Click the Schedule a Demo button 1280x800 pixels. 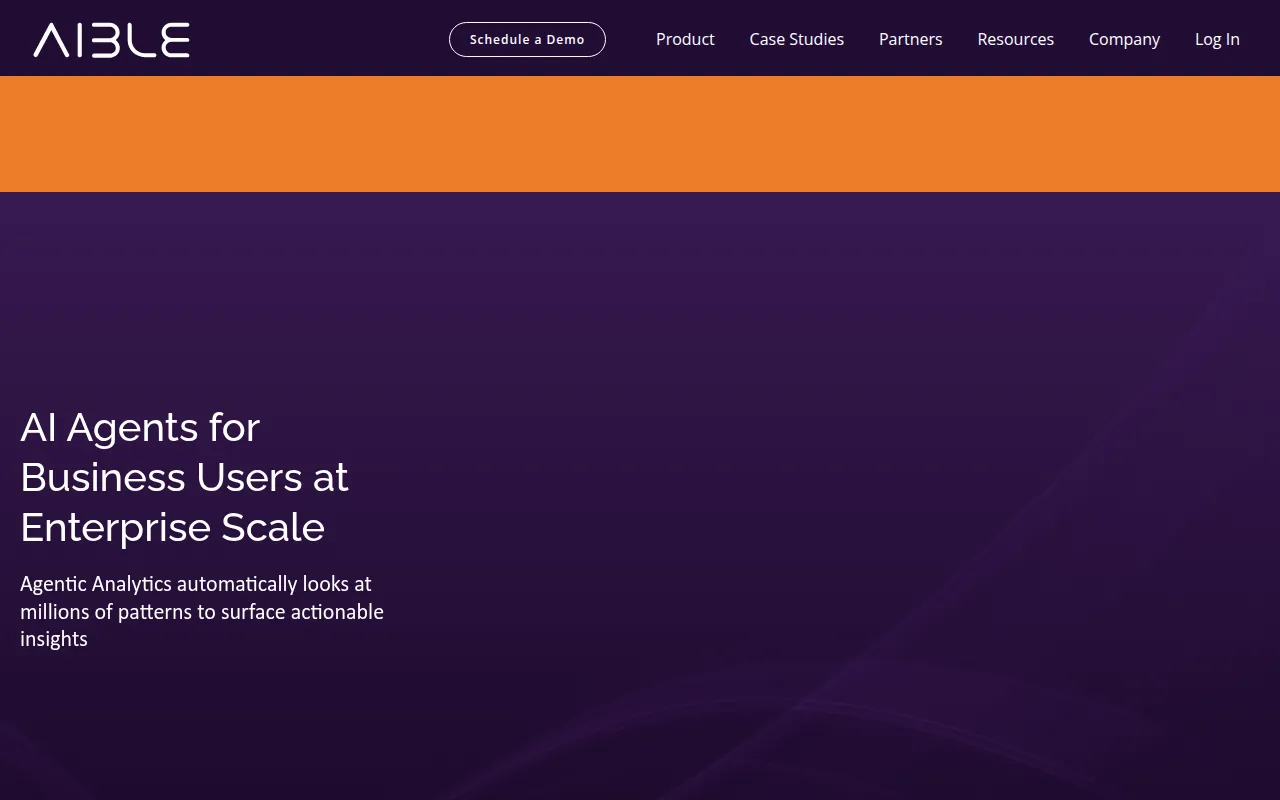tap(527, 39)
